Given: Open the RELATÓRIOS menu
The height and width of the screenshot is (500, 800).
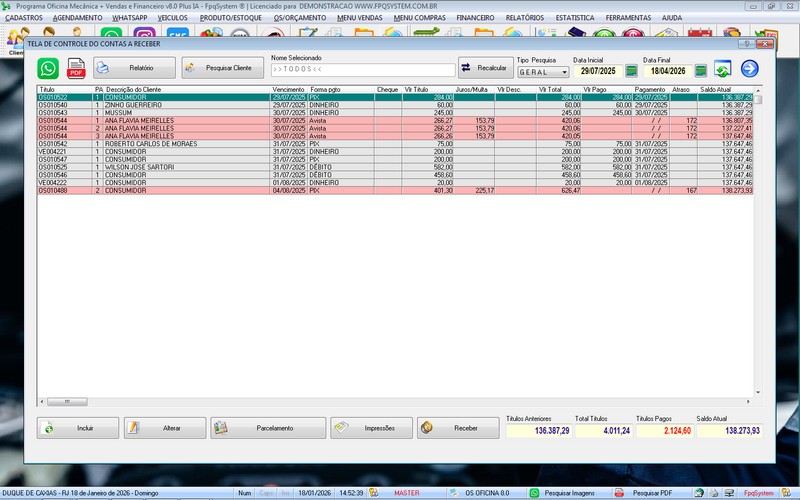Looking at the screenshot, I should (525, 17).
